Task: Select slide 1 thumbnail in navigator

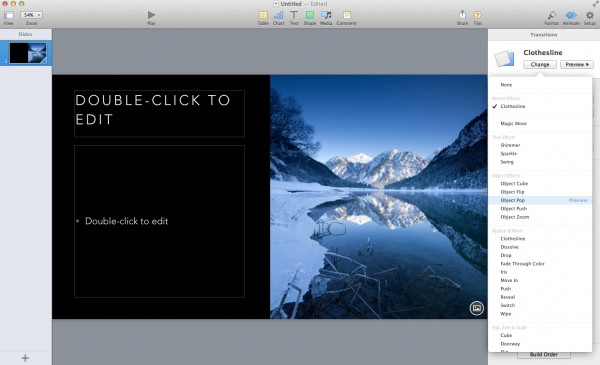Action: coord(28,53)
